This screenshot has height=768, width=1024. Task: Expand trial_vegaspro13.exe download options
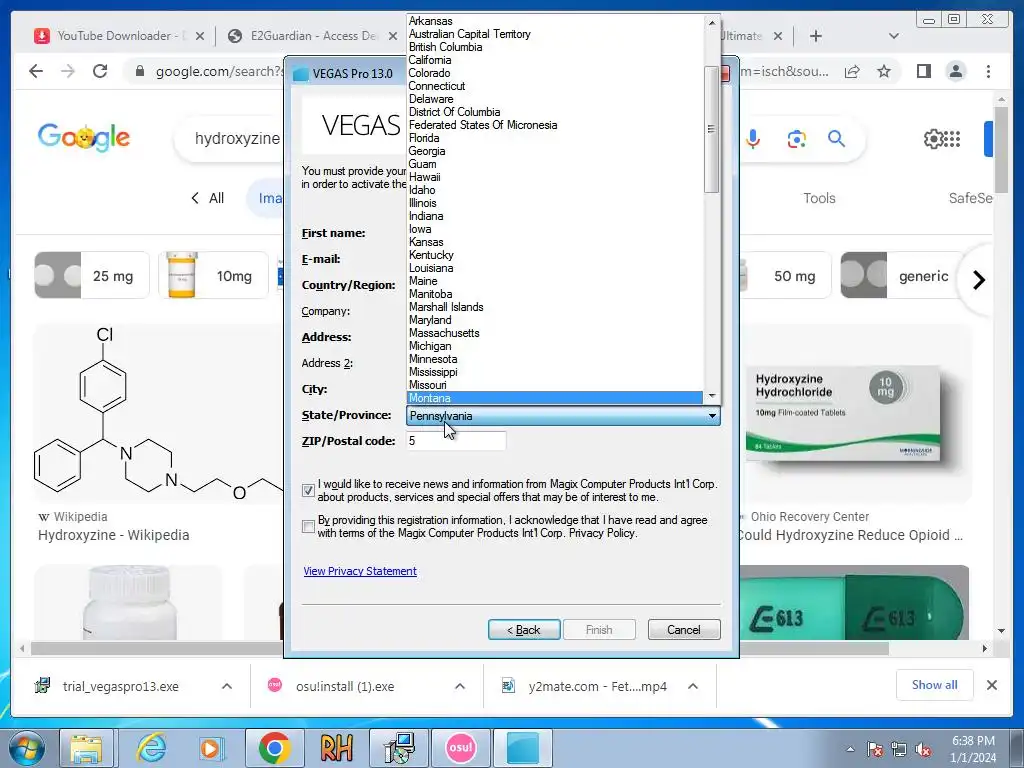[227, 686]
